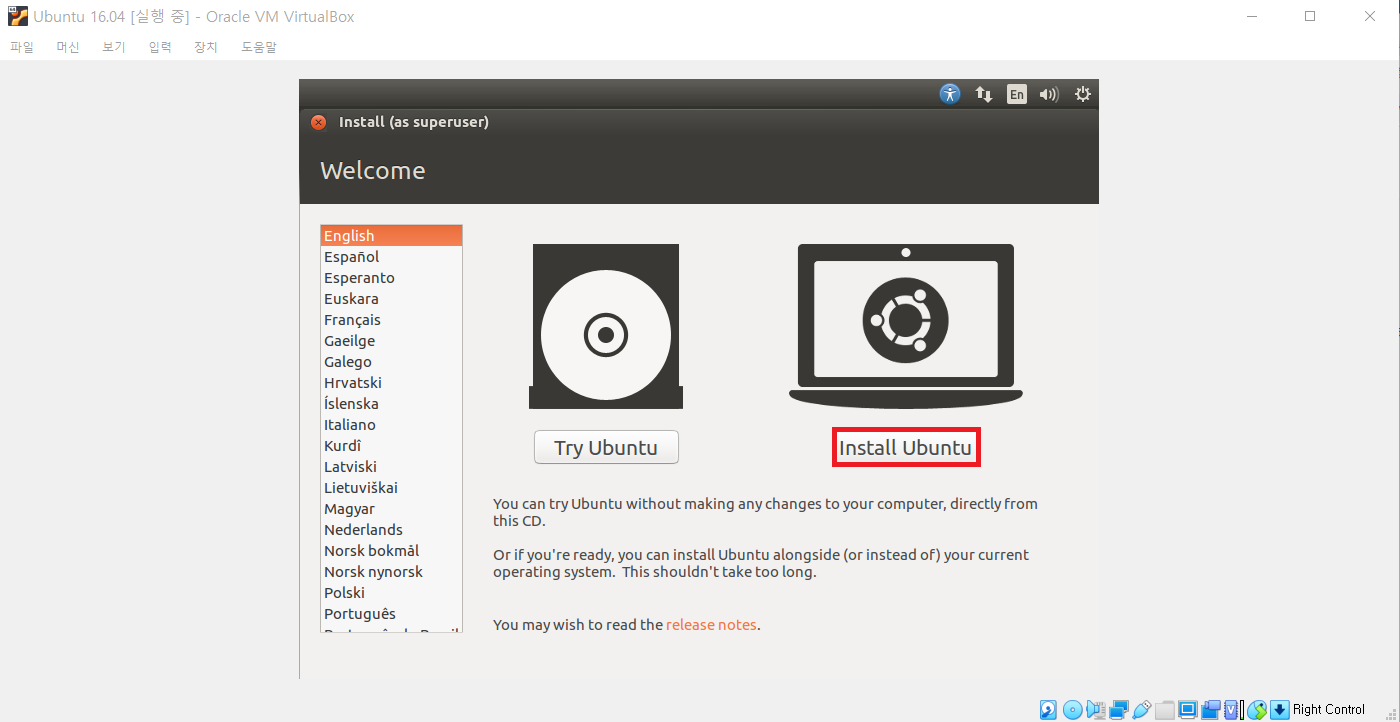The height and width of the screenshot is (722, 1400).
Task: Select Kurdî in the language list
Action: (391, 446)
